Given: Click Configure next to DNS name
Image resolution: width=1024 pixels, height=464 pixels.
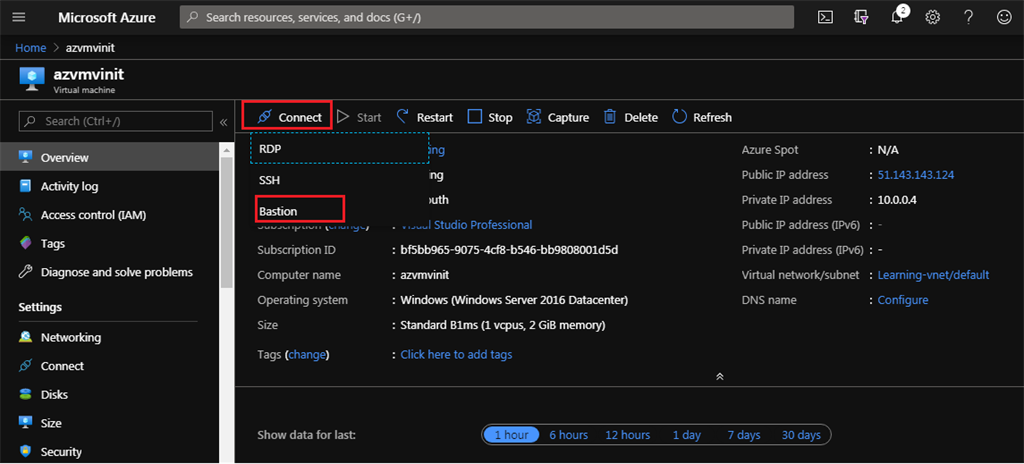Looking at the screenshot, I should coord(903,300).
